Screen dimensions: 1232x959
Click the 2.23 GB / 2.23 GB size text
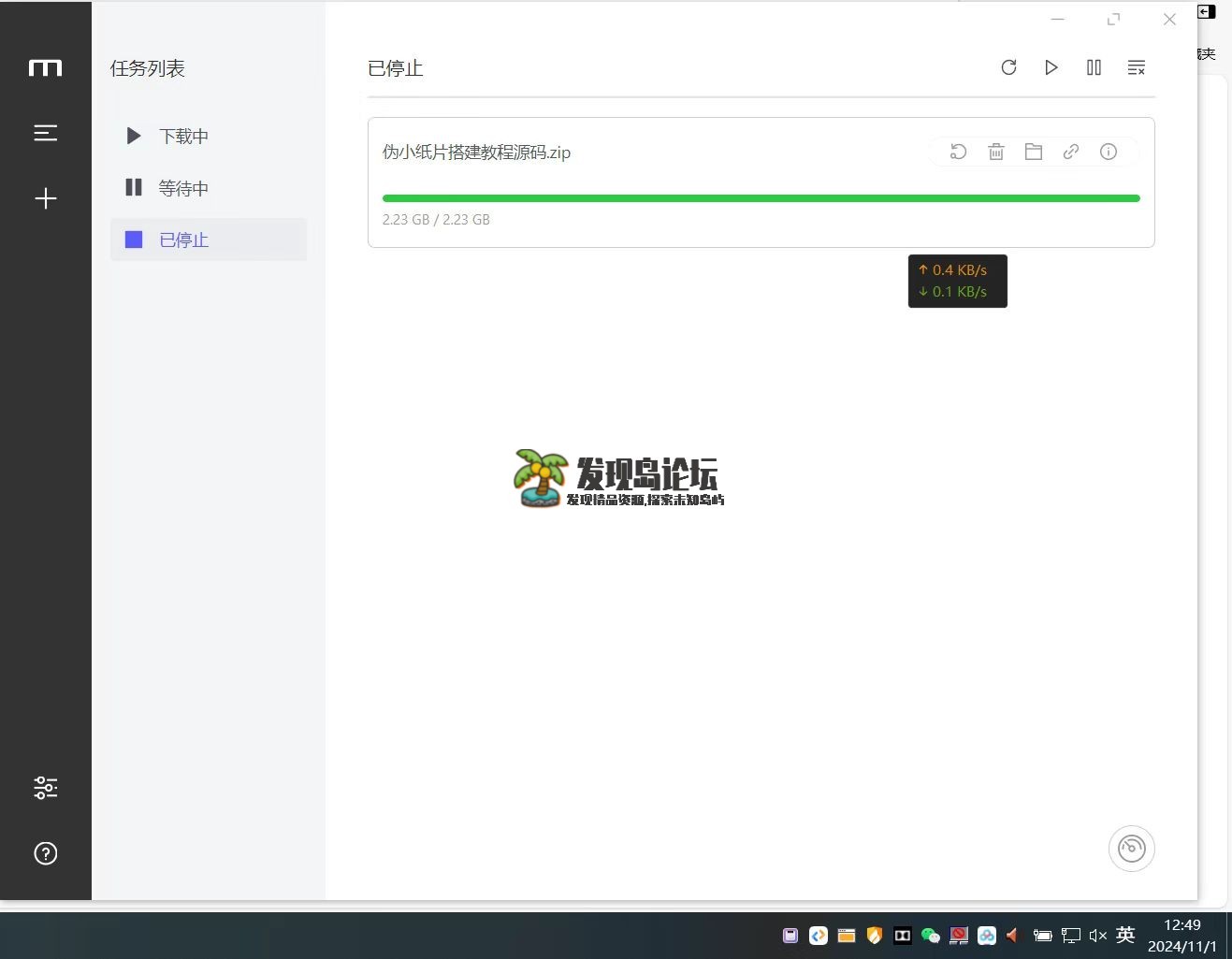click(x=436, y=220)
